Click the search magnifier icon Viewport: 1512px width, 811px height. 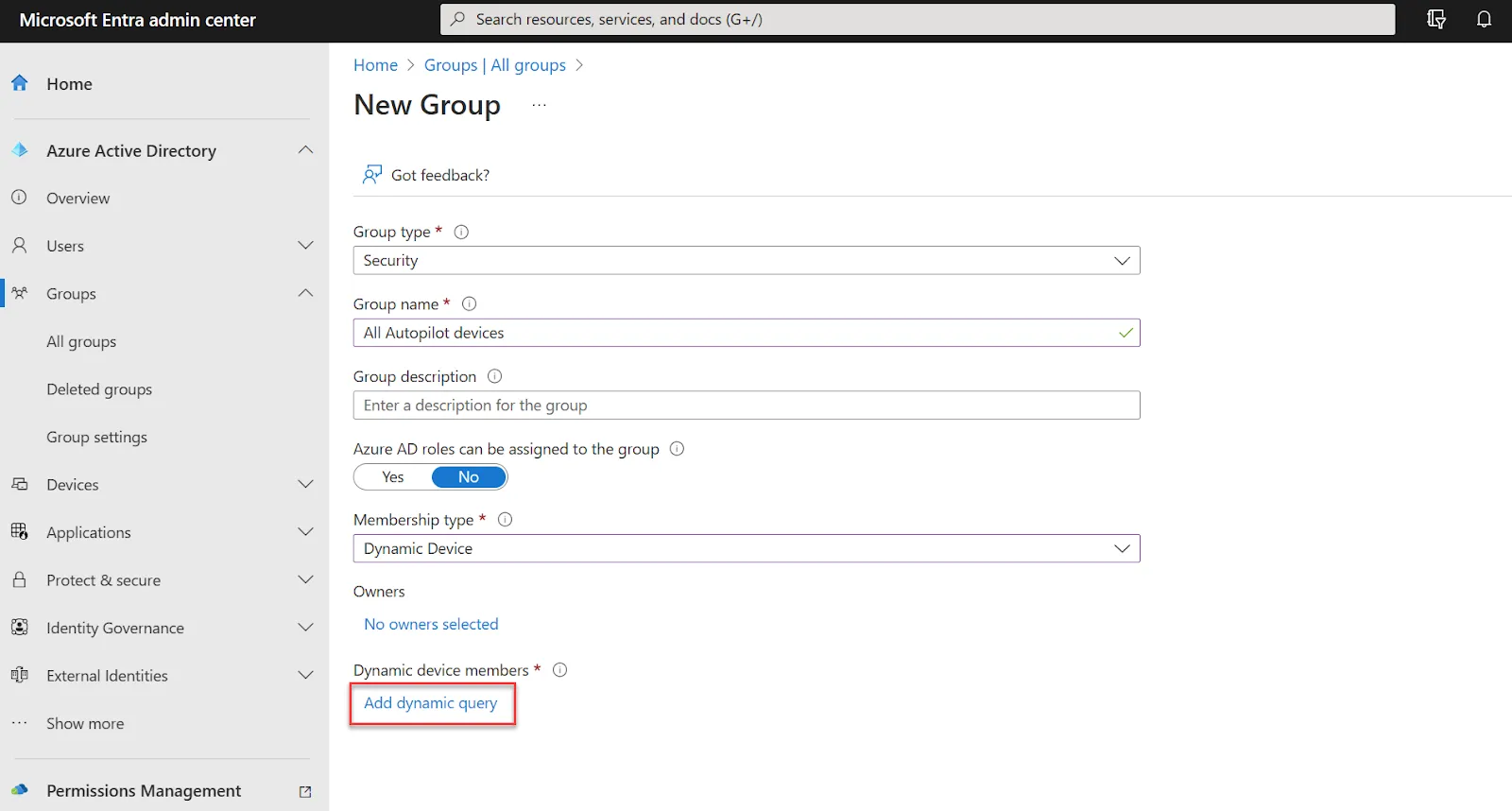coord(457,19)
